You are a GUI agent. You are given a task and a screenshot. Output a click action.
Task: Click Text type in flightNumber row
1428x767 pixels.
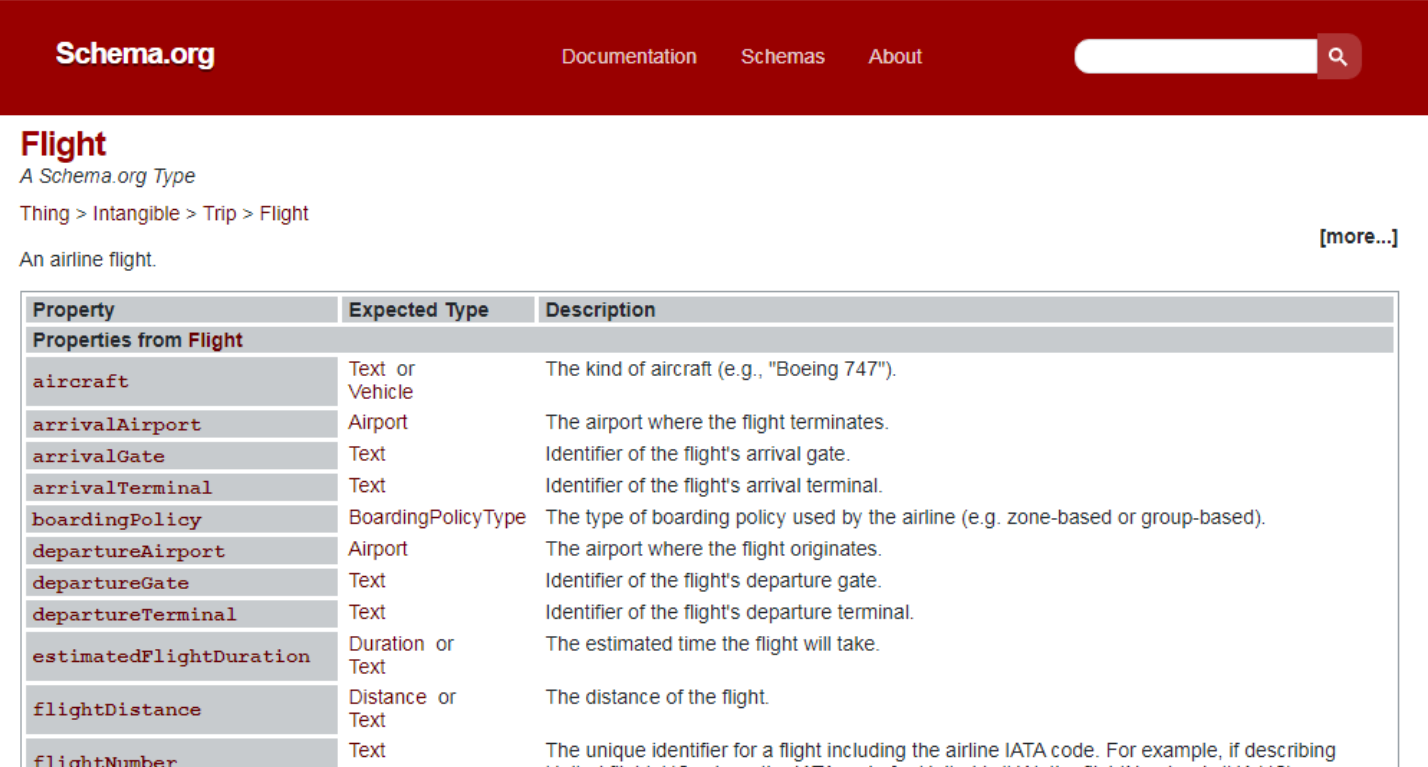367,750
